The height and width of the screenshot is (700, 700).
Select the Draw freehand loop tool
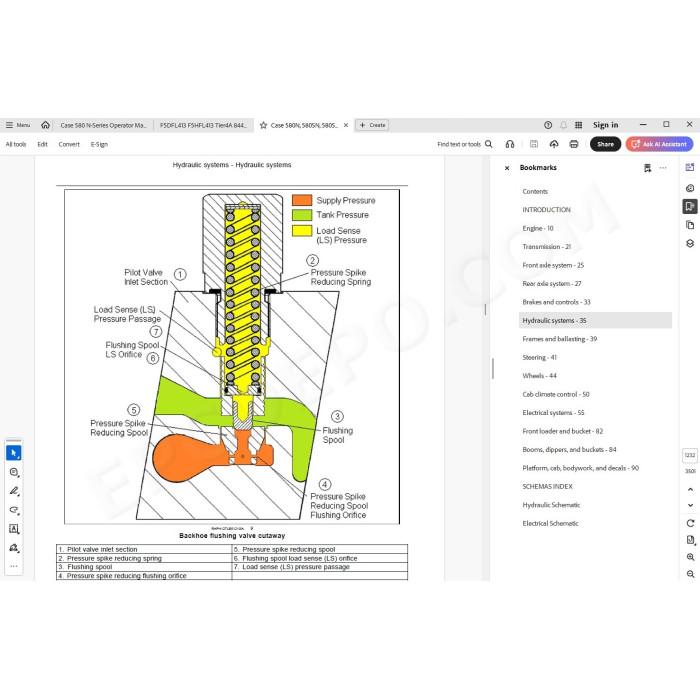[x=14, y=510]
